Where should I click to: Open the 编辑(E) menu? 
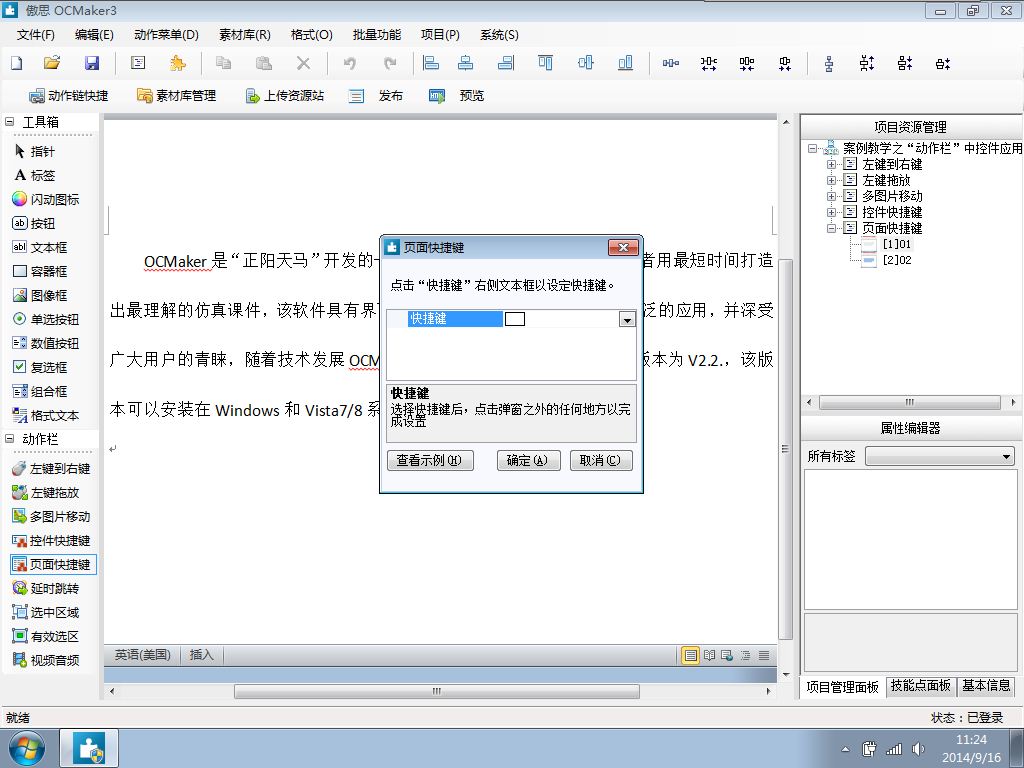click(94, 35)
